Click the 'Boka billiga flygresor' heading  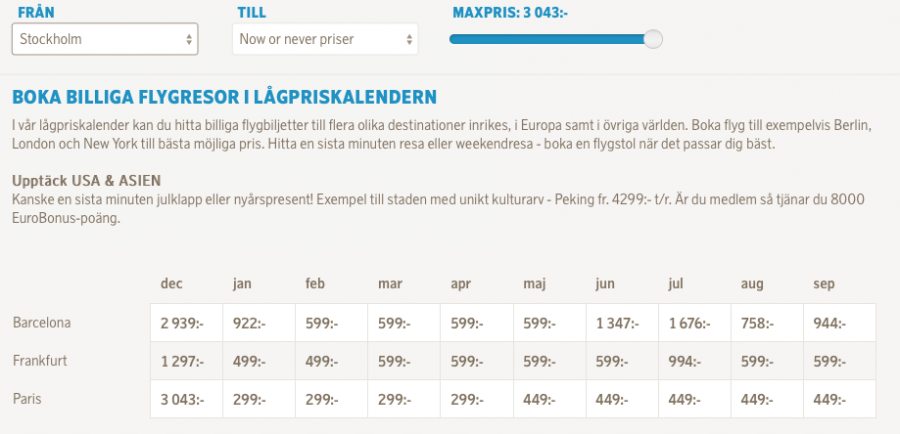point(224,97)
